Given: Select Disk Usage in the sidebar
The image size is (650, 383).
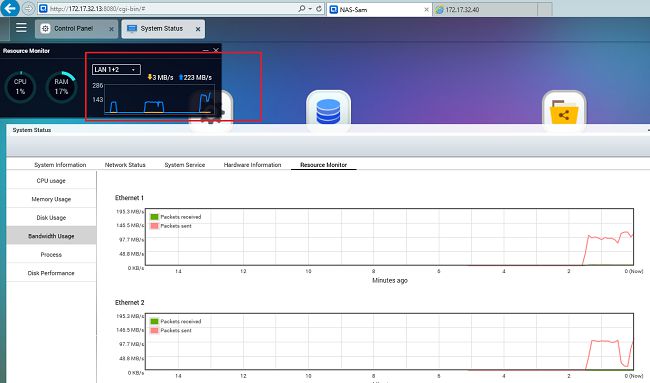Looking at the screenshot, I should pos(51,218).
